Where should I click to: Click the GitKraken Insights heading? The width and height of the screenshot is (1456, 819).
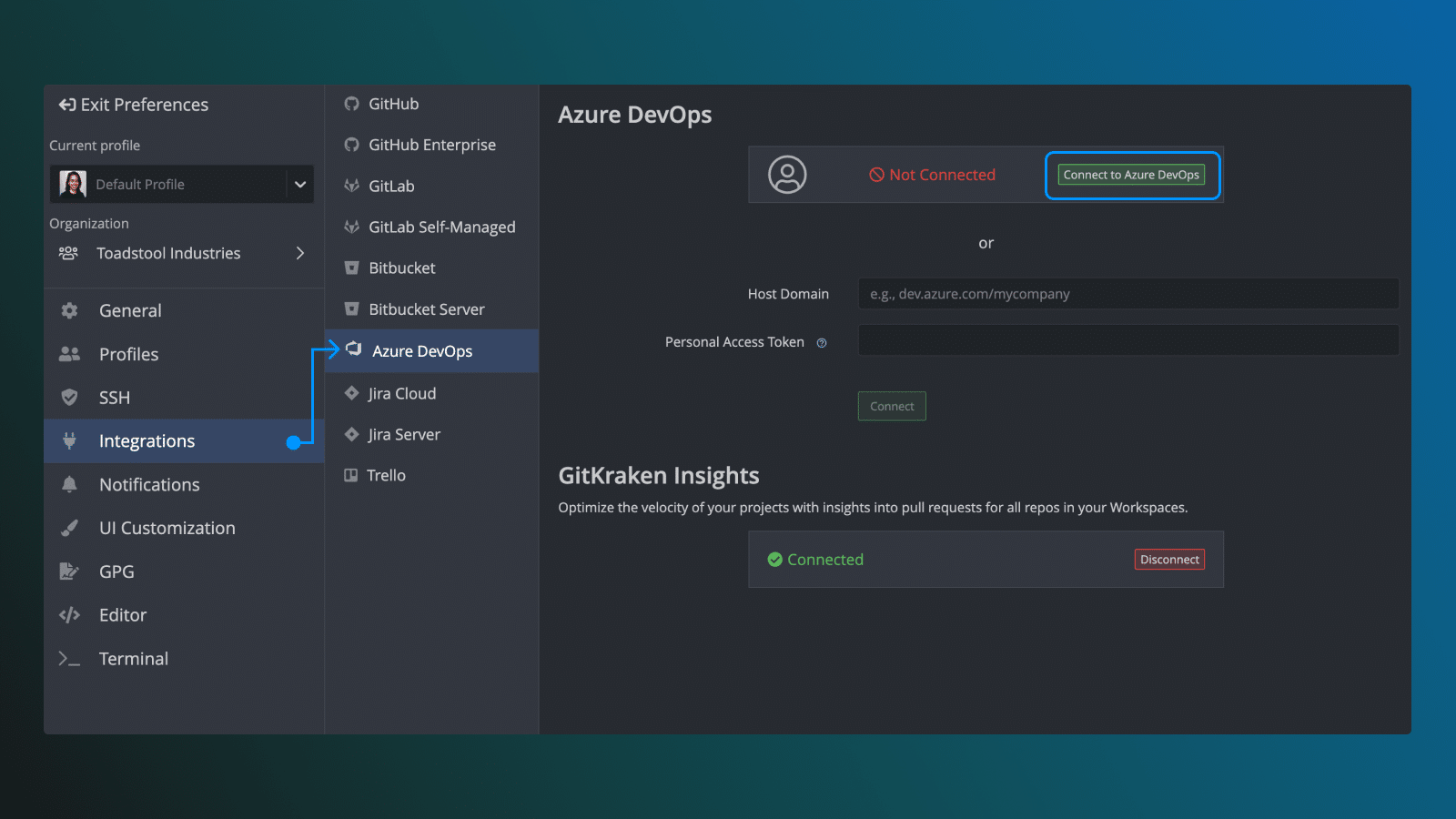click(x=659, y=476)
